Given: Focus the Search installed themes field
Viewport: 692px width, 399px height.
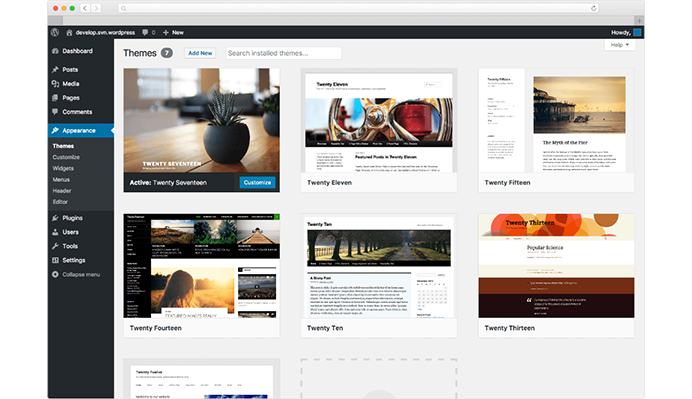Looking at the screenshot, I should (x=283, y=53).
